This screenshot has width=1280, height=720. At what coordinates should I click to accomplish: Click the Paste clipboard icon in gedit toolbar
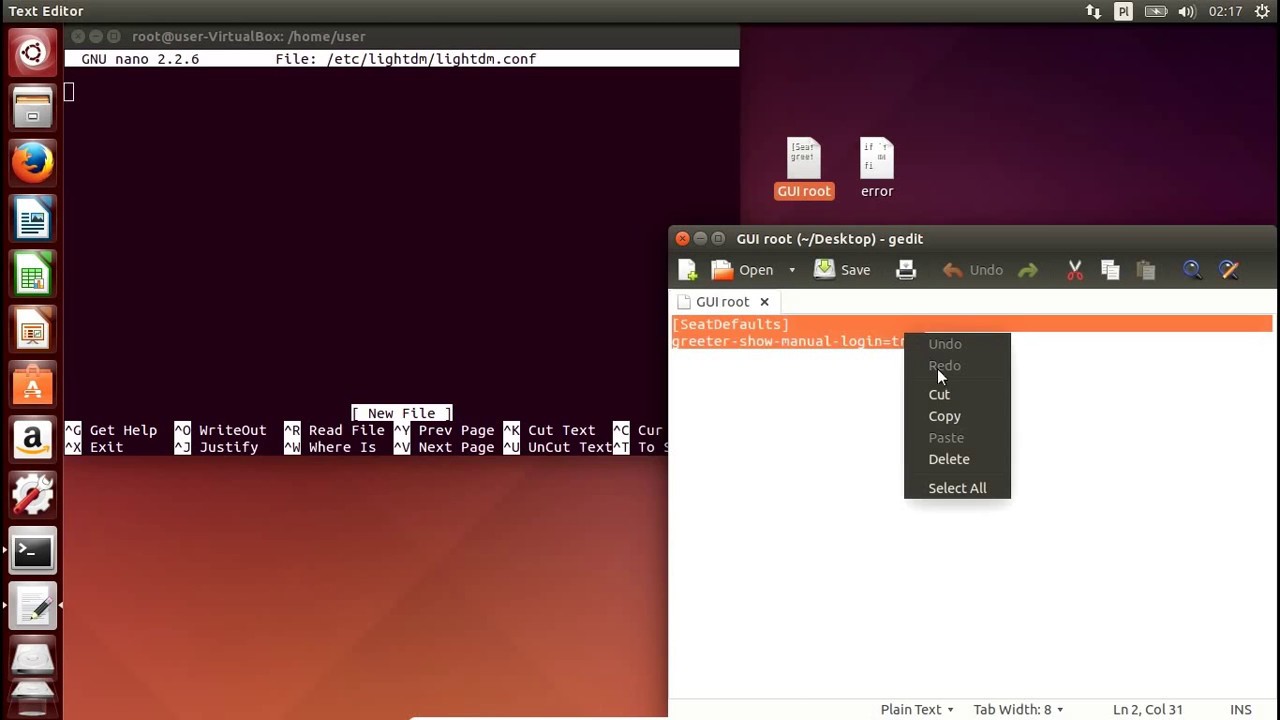coord(1146,270)
